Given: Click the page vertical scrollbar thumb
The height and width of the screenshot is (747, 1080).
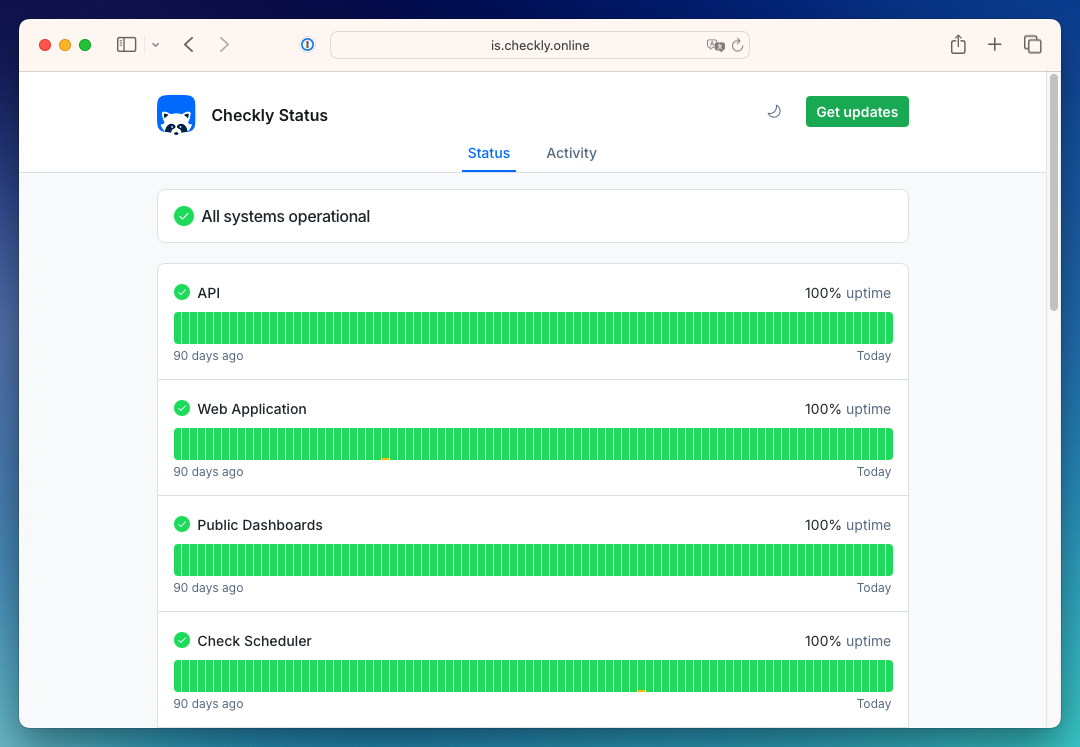Looking at the screenshot, I should click(x=1053, y=193).
